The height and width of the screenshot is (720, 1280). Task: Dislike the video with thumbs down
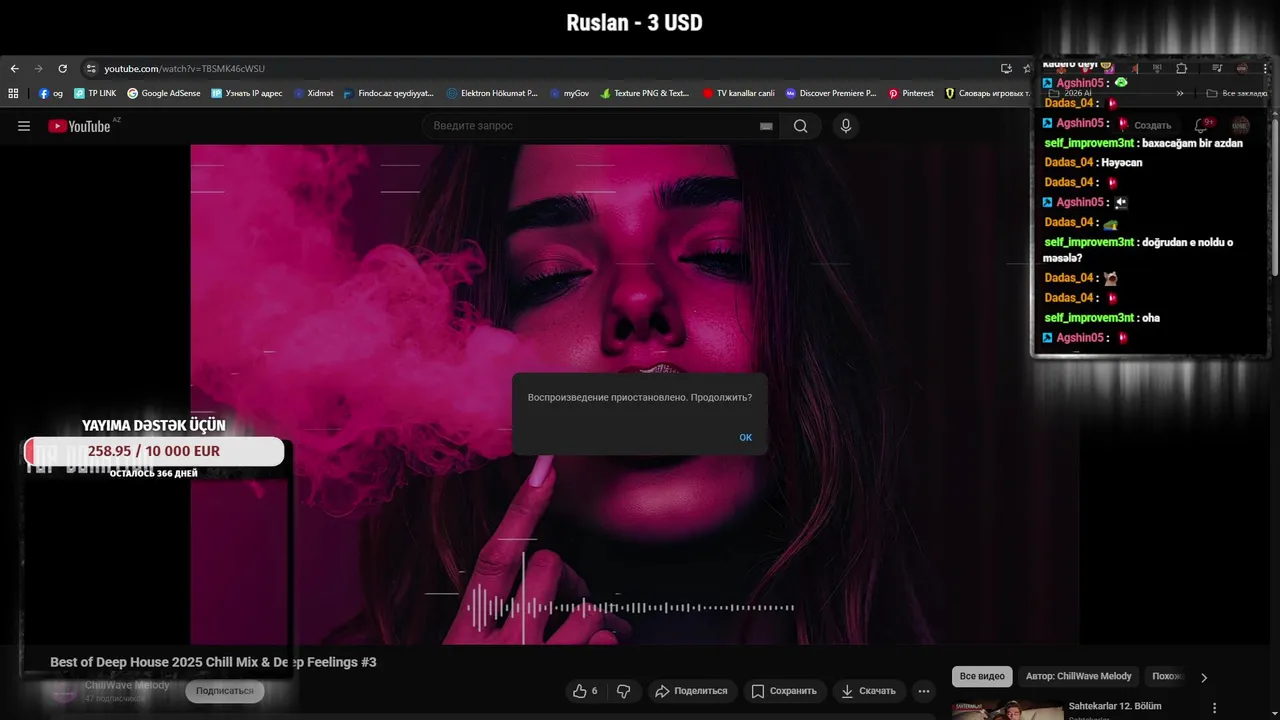[x=623, y=691]
